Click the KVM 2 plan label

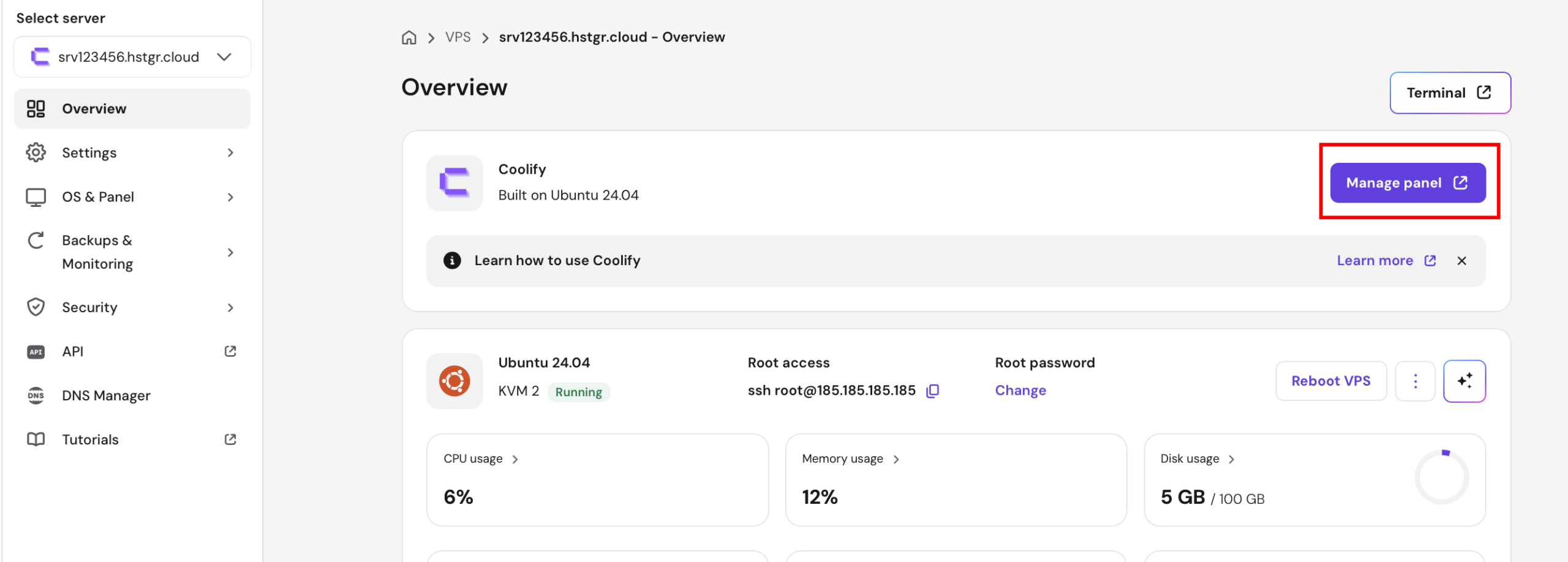(x=519, y=391)
